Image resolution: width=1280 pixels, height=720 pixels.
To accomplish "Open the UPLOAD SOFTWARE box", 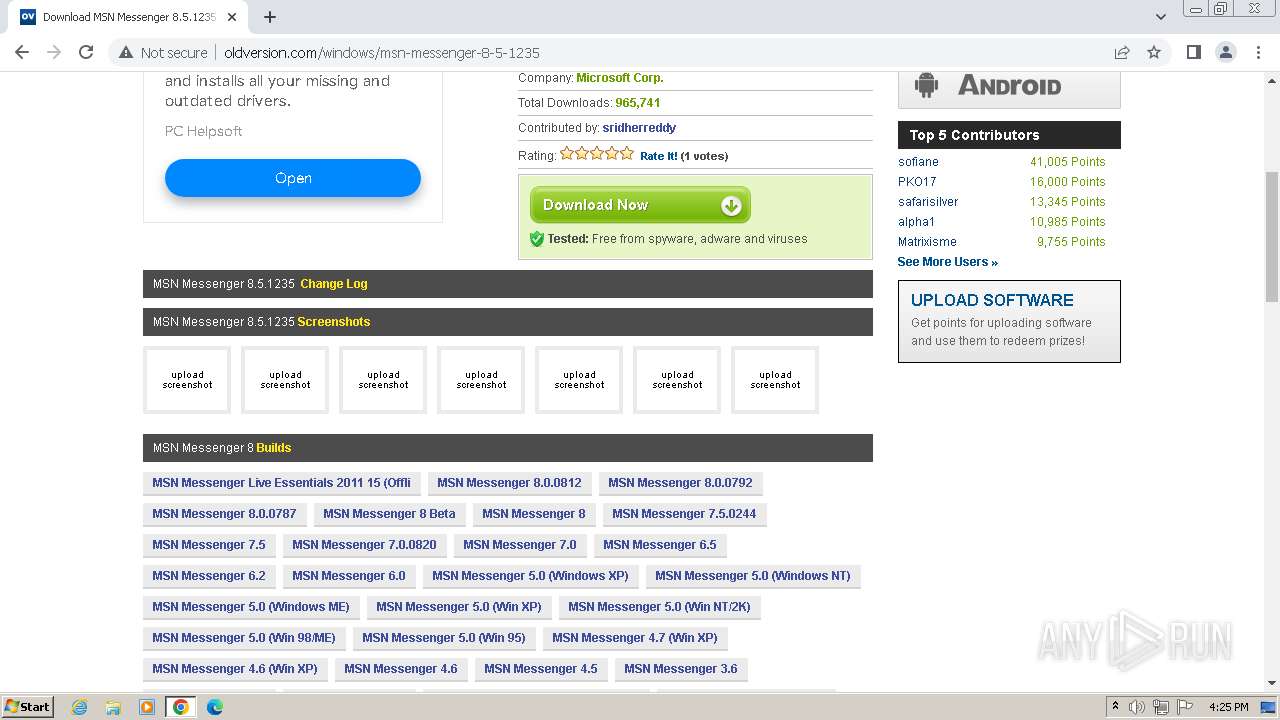I will [x=1009, y=321].
